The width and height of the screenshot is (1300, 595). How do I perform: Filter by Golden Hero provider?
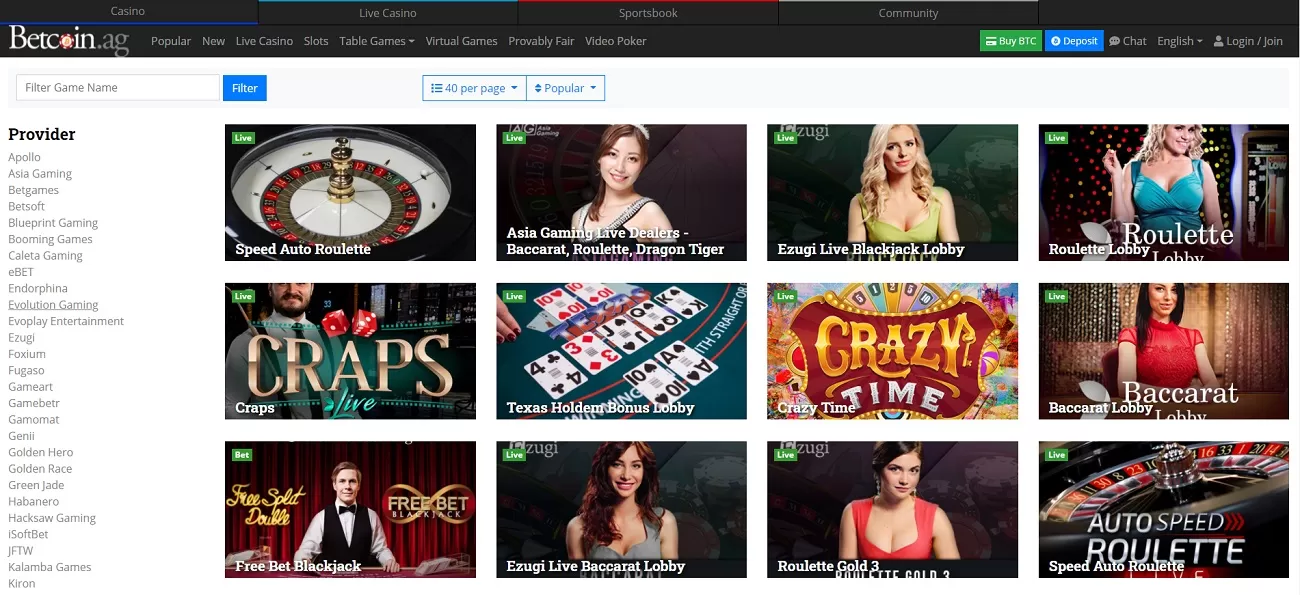click(x=41, y=452)
